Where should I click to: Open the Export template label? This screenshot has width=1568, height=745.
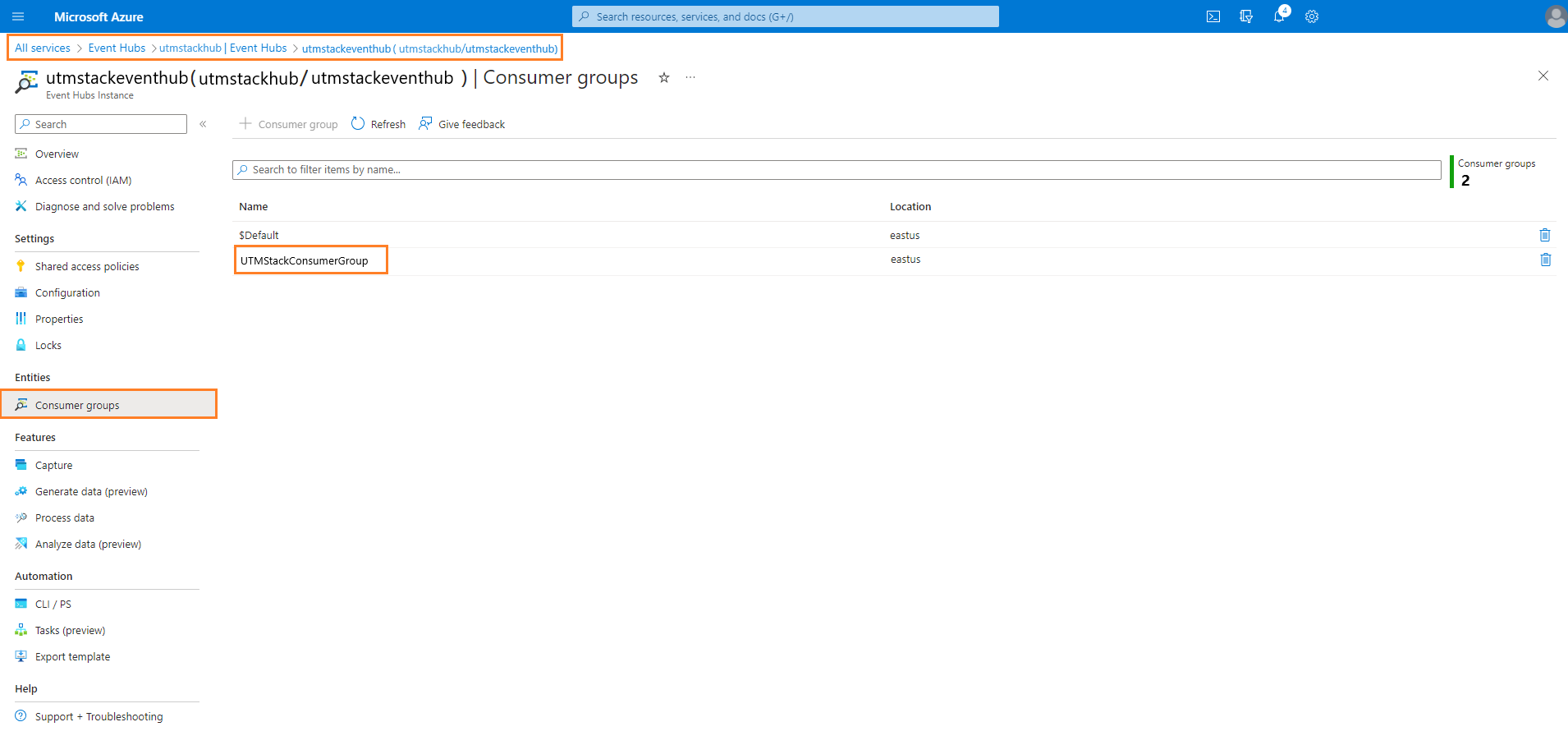72,656
